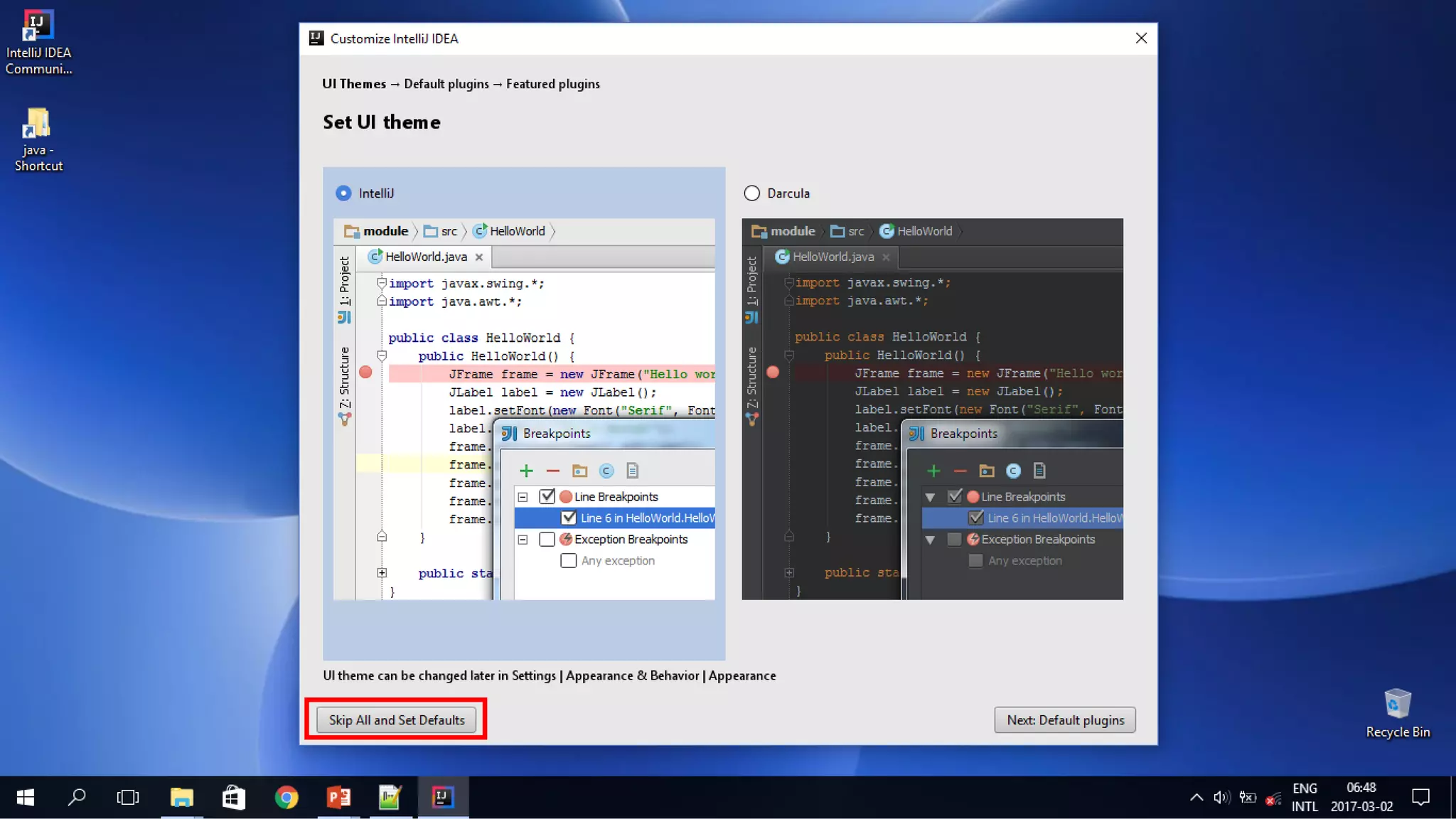The width and height of the screenshot is (1456, 819).
Task: Click Default plugins in the wizard breadcrumb
Action: [x=446, y=84]
